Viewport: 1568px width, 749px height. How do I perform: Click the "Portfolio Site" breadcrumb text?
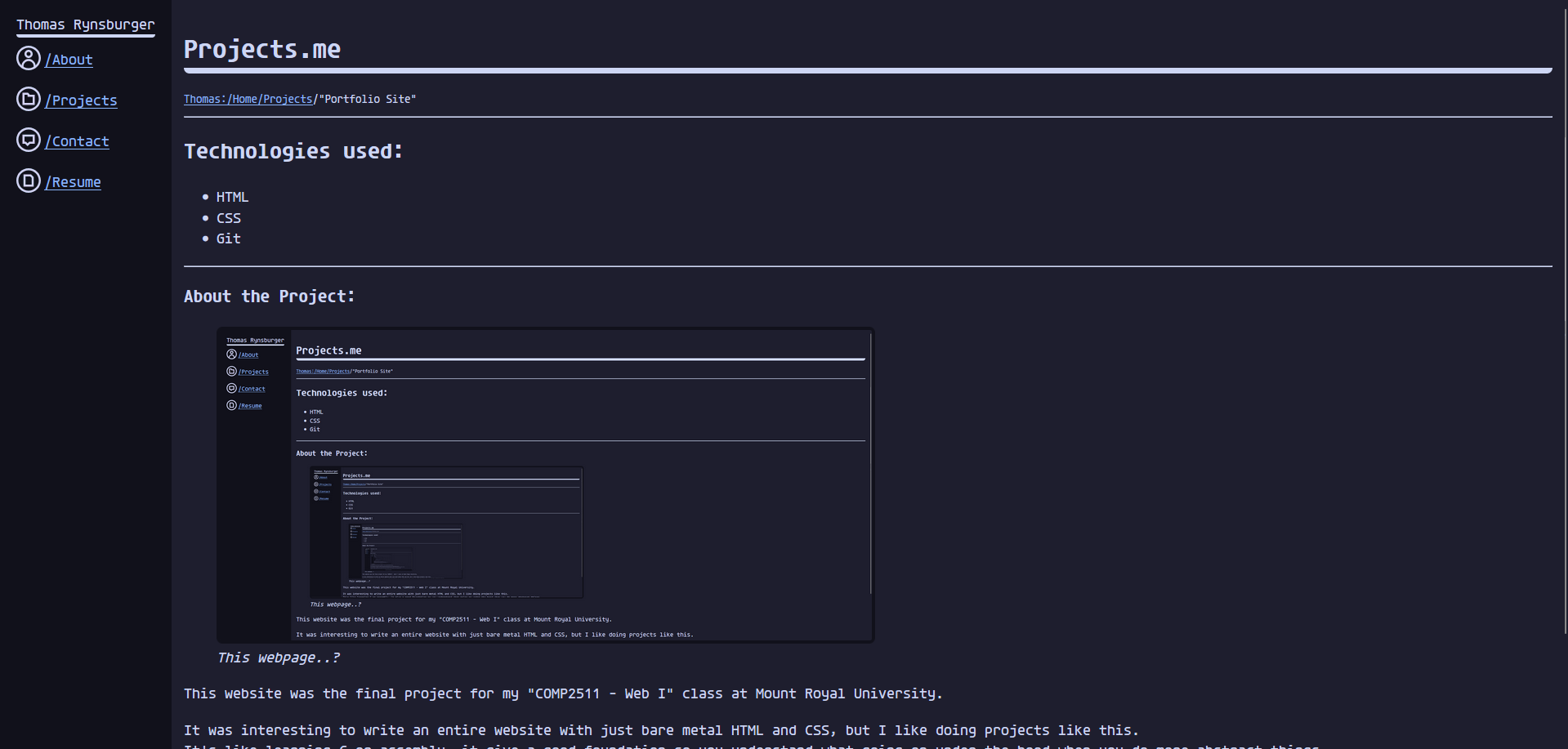point(368,99)
